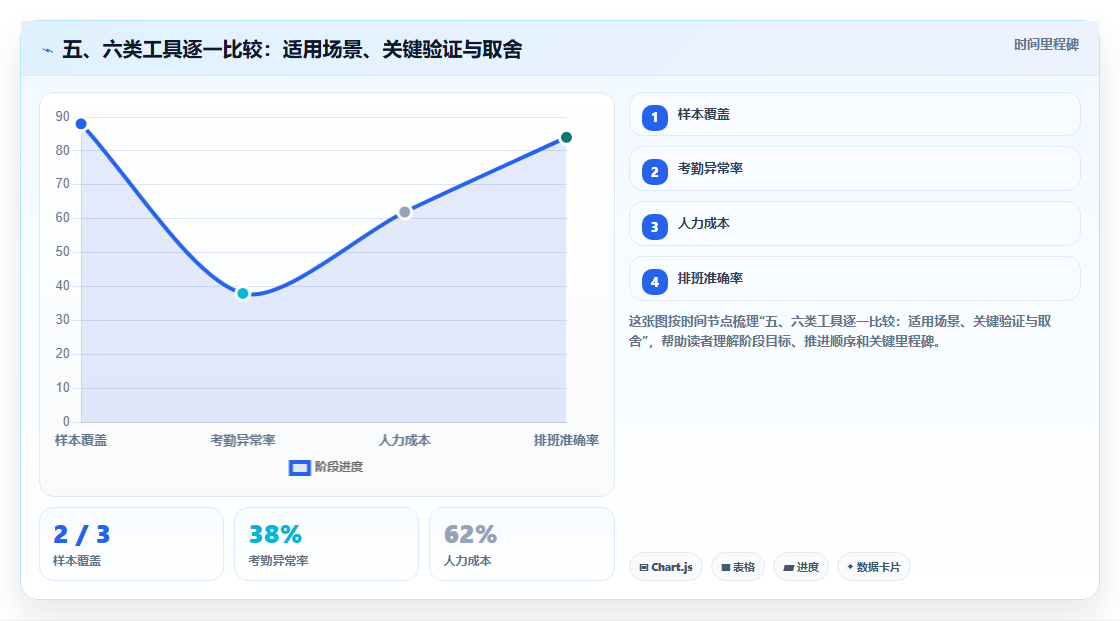The height and width of the screenshot is (621, 1120).
Task: Click the 进度 tag
Action: pyautogui.click(x=801, y=567)
